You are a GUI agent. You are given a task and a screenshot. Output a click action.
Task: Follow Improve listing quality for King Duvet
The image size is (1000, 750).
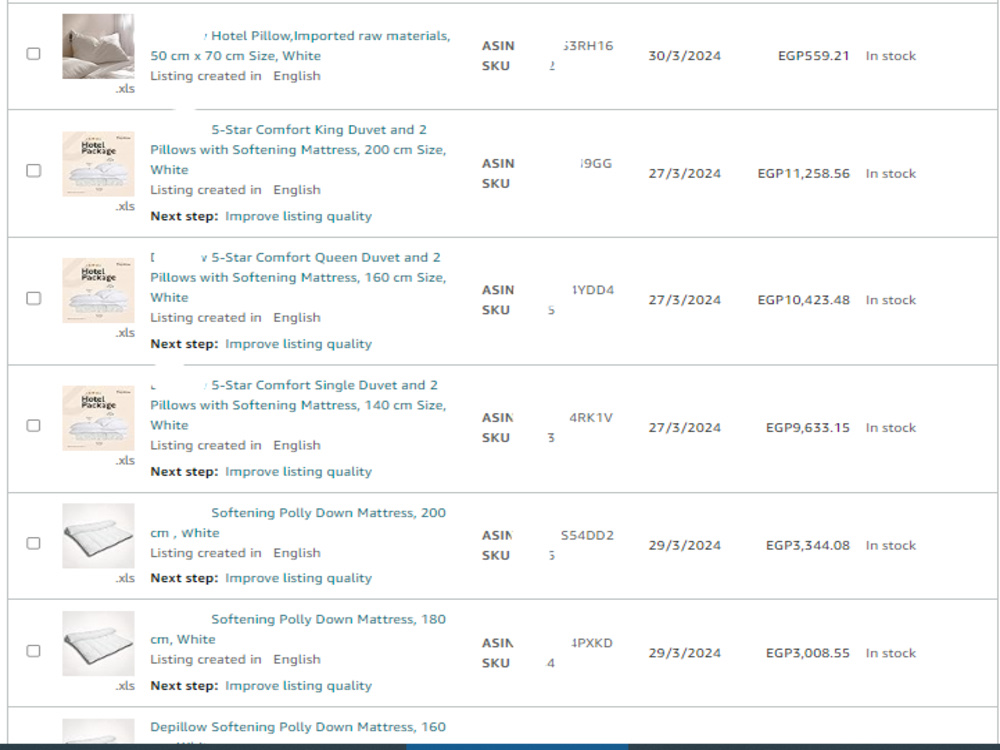tap(298, 216)
